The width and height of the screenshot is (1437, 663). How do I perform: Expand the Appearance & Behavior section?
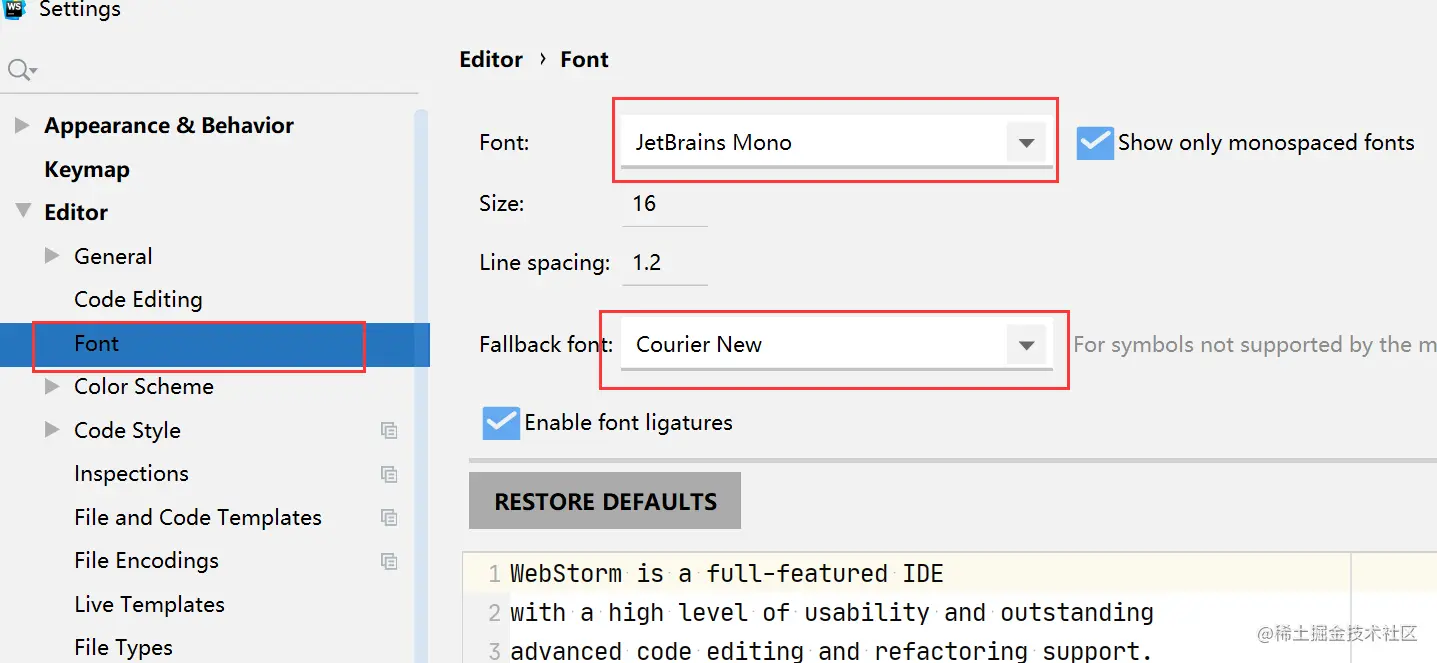21,126
